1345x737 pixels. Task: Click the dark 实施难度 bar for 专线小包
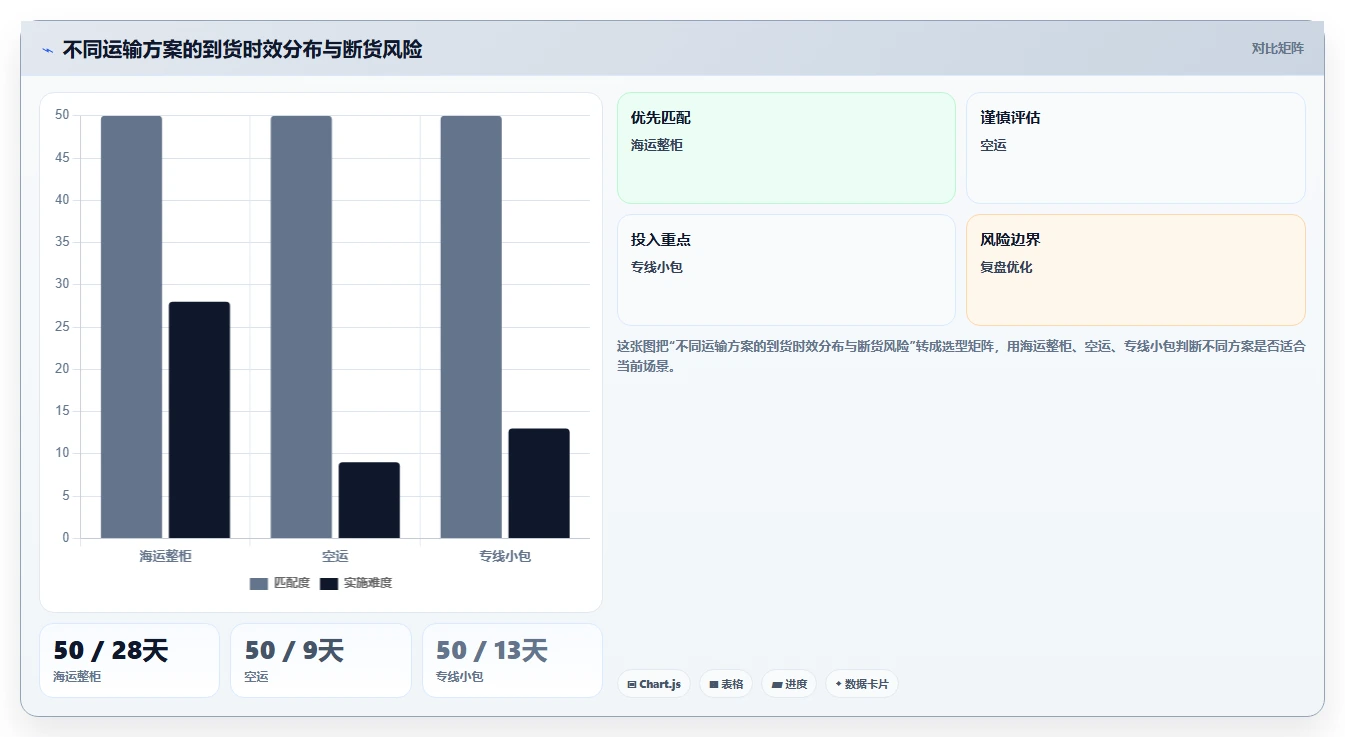pyautogui.click(x=539, y=483)
